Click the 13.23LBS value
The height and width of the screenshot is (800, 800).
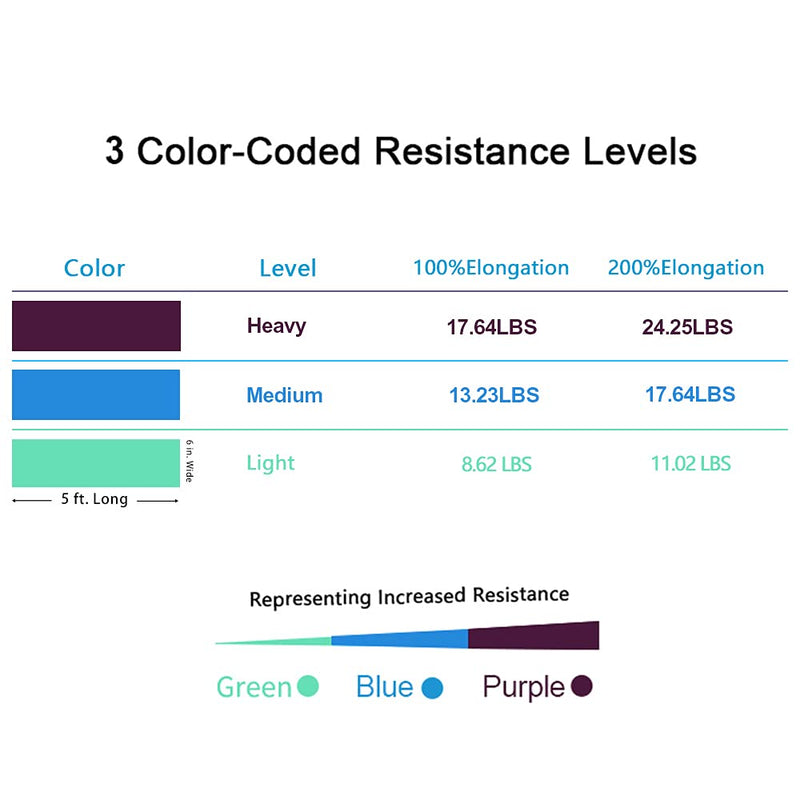494,395
